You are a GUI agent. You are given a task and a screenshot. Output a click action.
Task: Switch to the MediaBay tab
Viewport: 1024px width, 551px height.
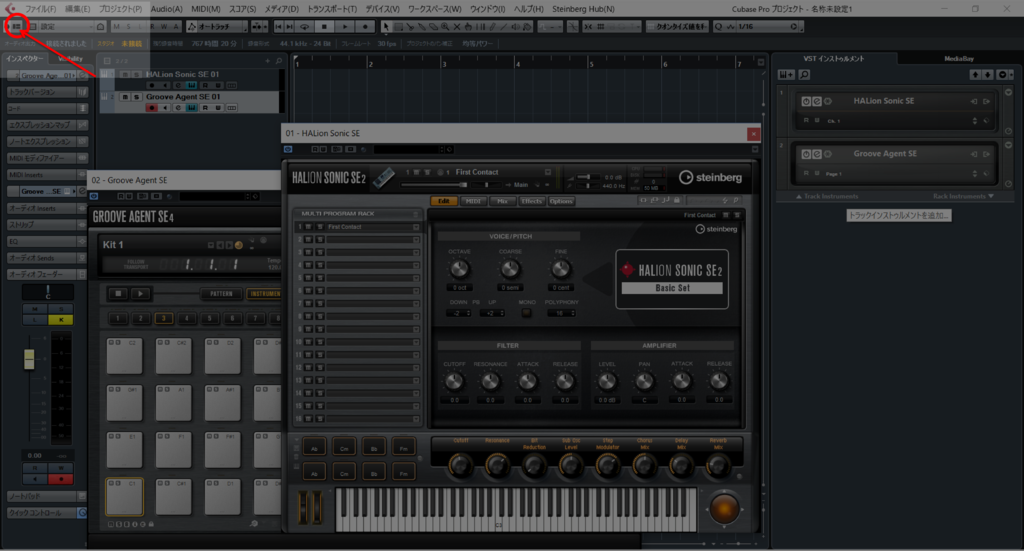(959, 59)
